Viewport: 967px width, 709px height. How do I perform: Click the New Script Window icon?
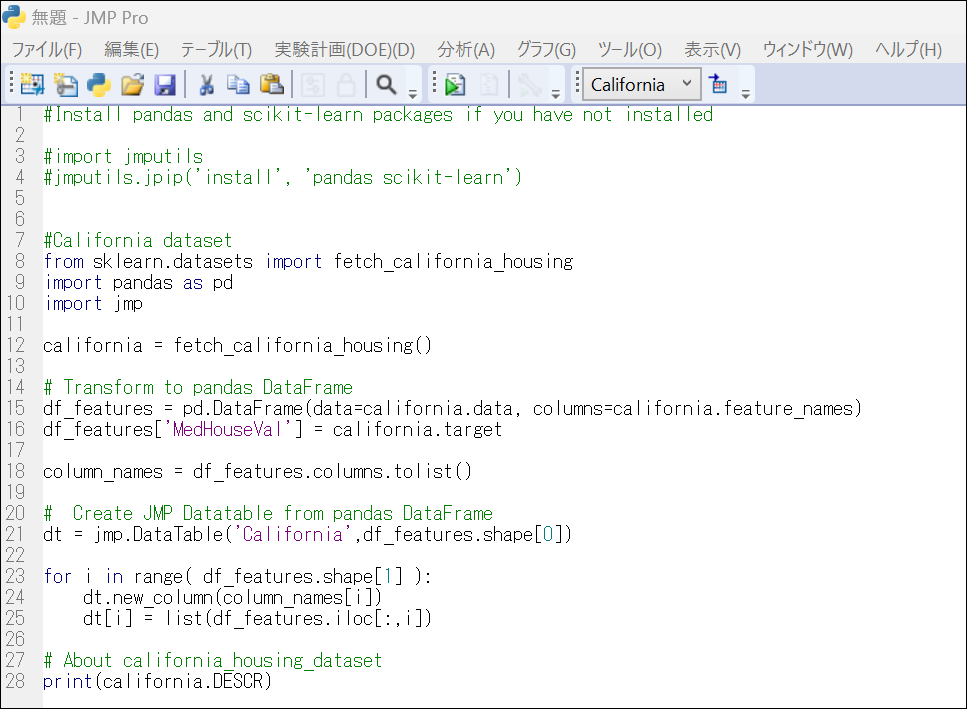65,85
